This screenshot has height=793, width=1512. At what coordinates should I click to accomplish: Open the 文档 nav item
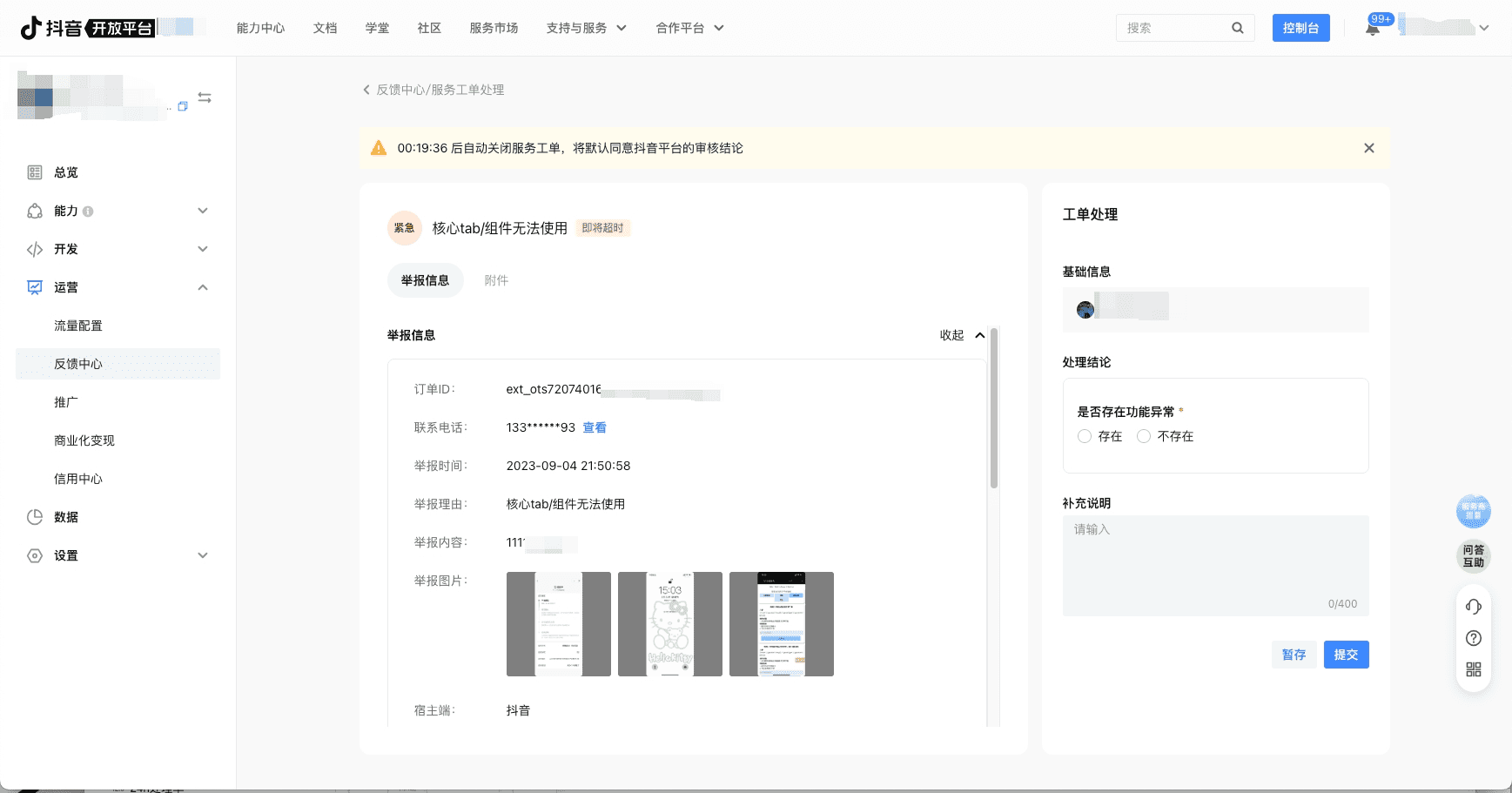(x=325, y=28)
